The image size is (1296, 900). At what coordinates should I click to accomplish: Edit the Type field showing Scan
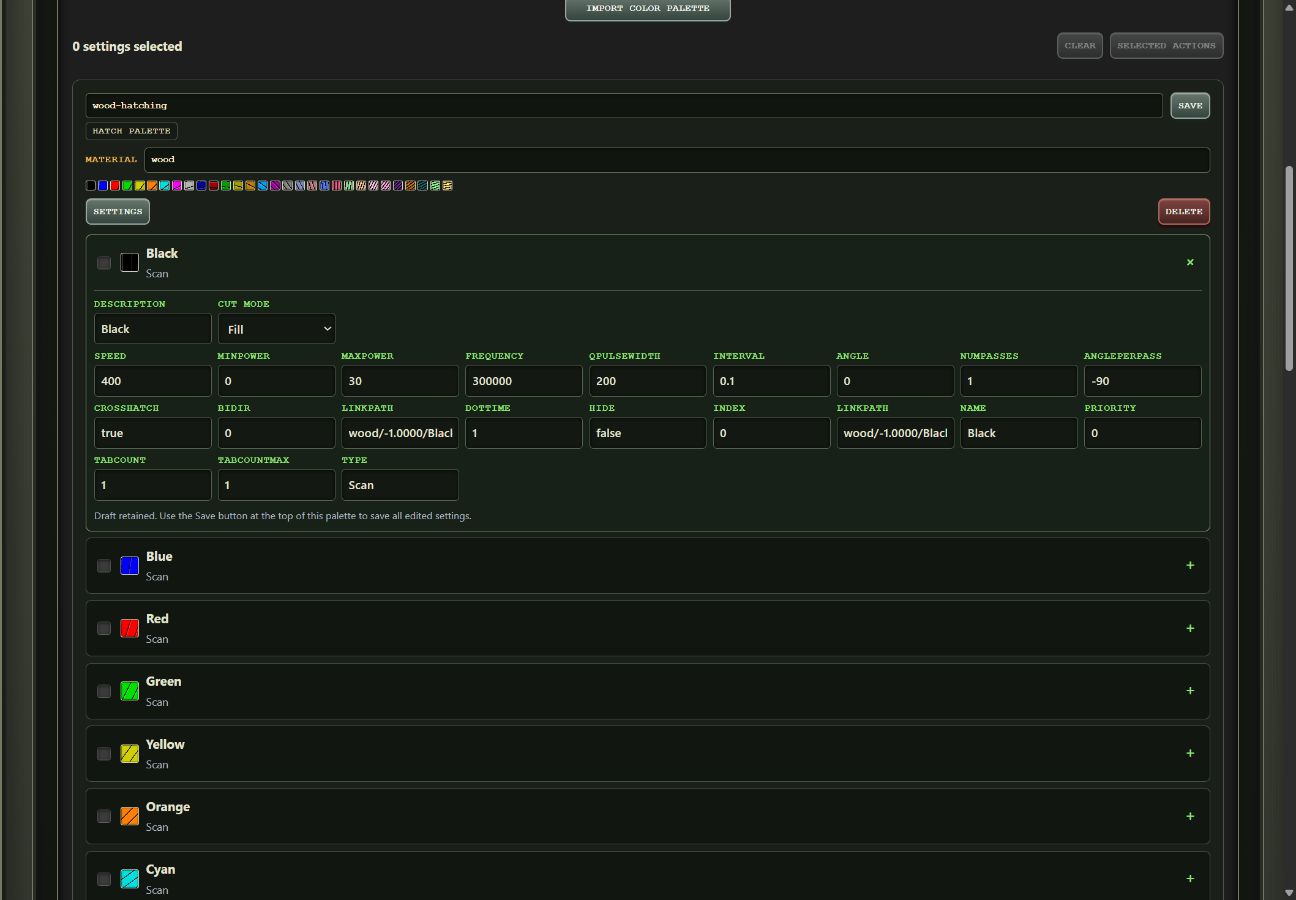[400, 485]
